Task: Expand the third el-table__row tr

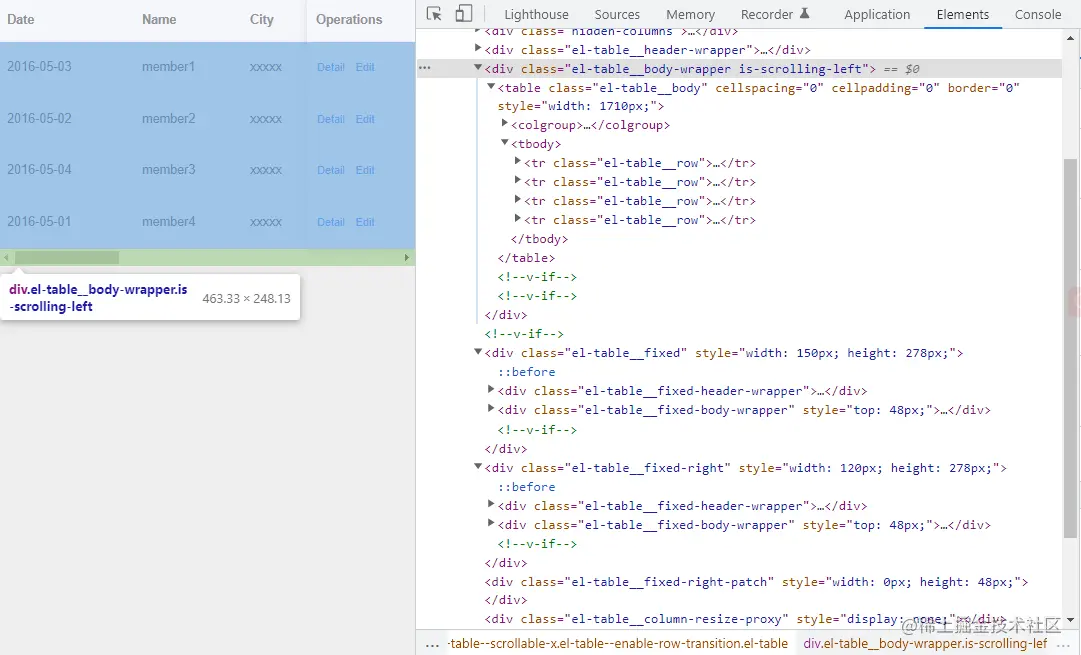Action: coord(518,199)
